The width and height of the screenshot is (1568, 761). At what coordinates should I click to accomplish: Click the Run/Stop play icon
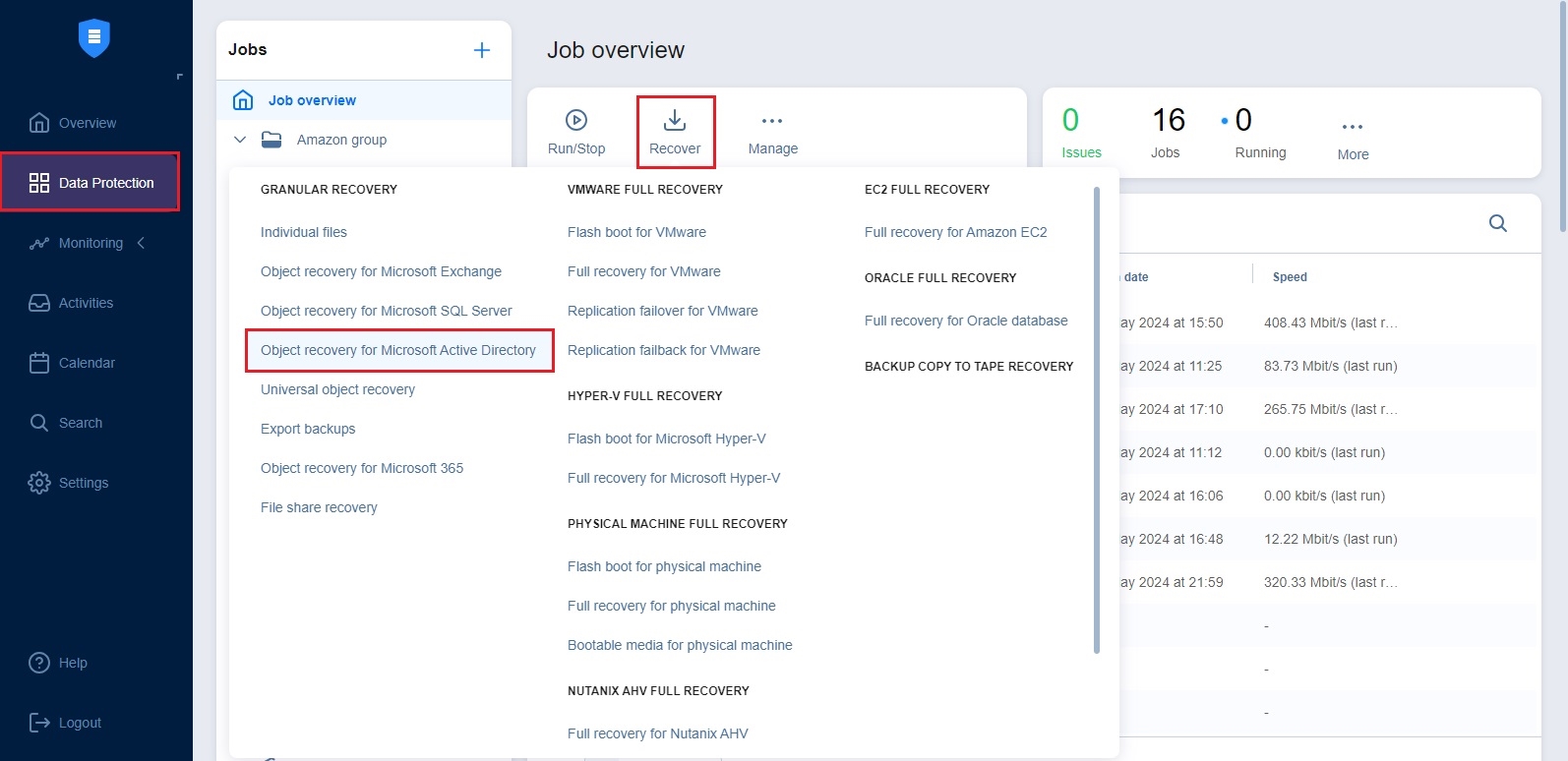(576, 120)
